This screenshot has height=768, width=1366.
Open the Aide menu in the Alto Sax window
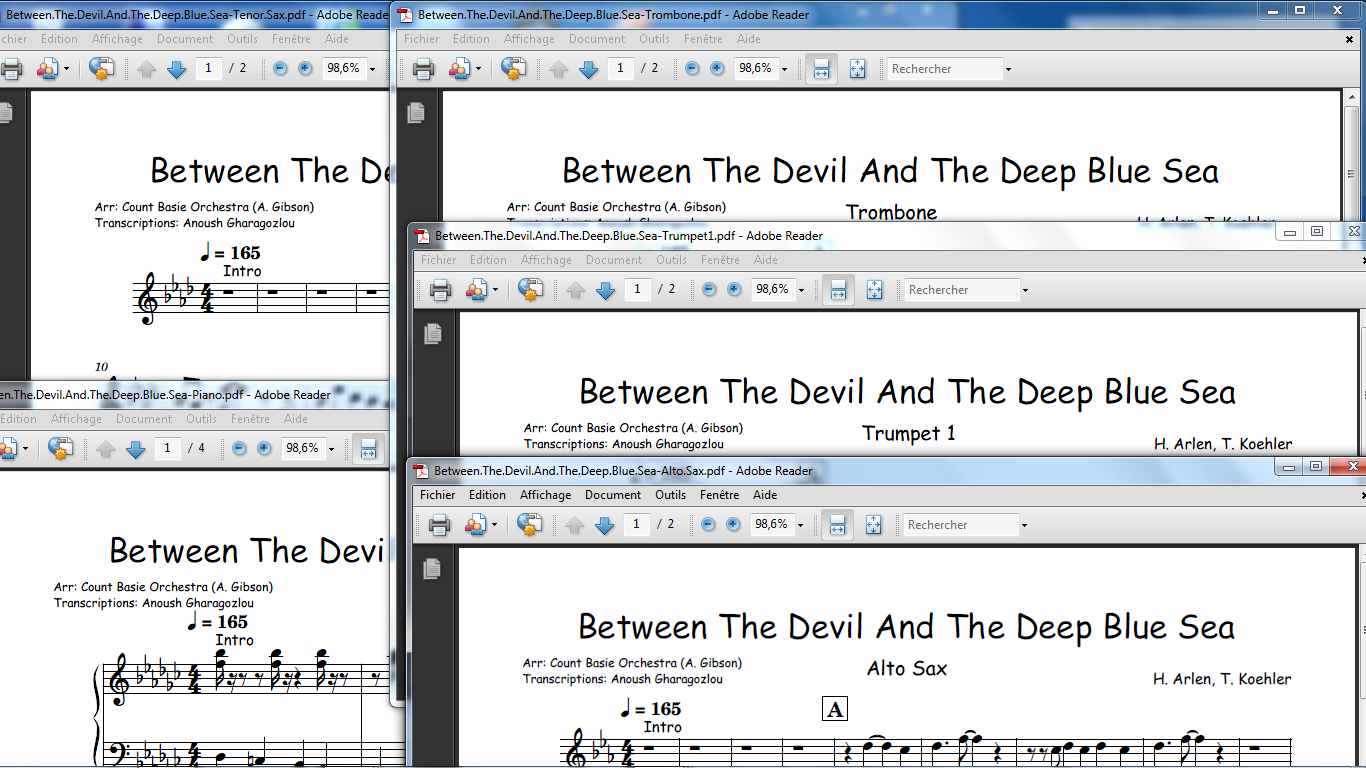pos(765,495)
